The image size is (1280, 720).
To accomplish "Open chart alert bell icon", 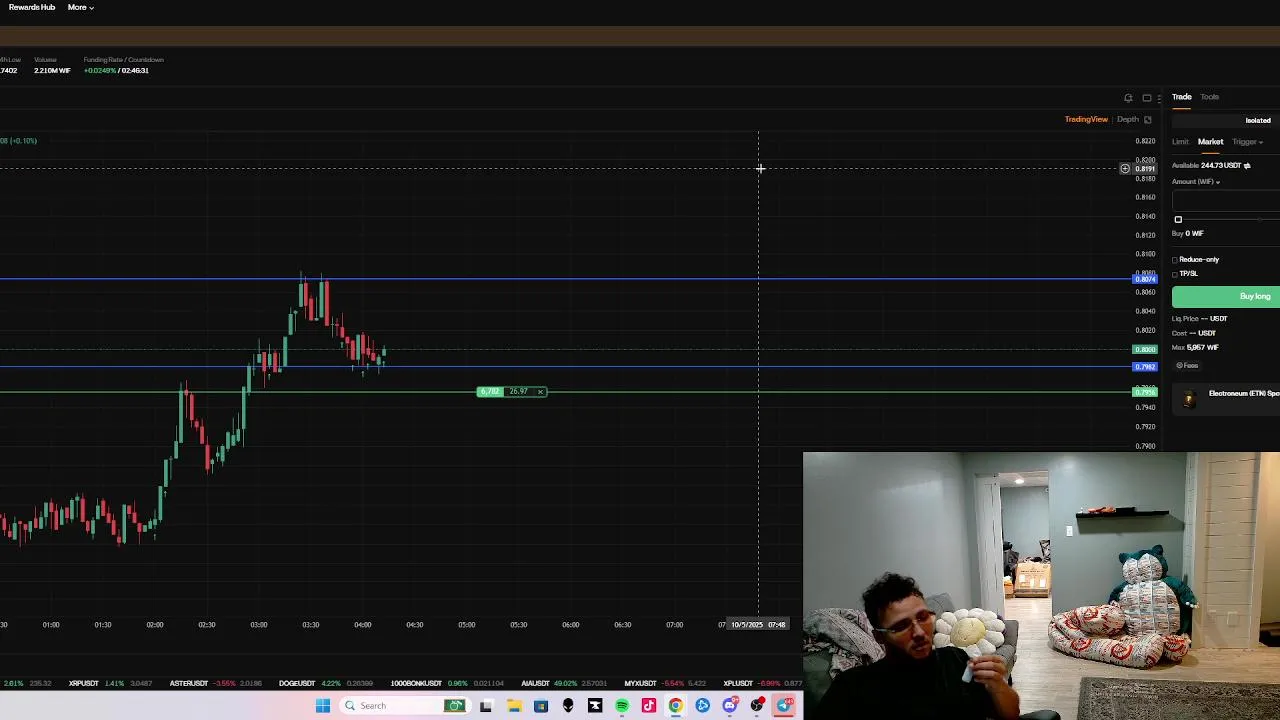I will [1128, 98].
